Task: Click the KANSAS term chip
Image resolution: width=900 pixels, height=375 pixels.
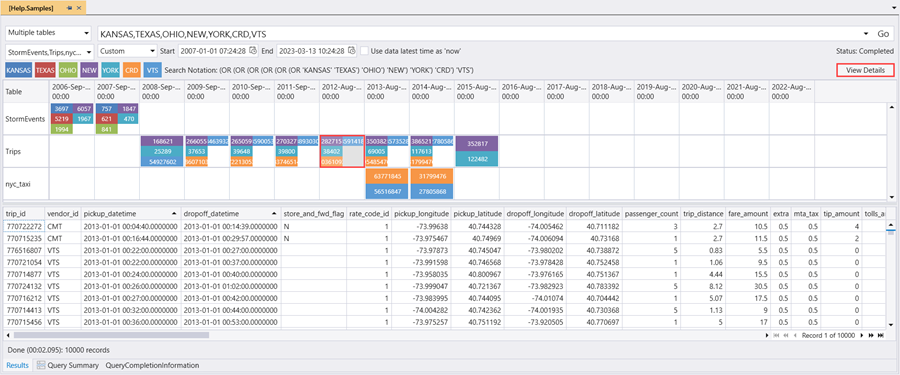Action: coord(18,70)
